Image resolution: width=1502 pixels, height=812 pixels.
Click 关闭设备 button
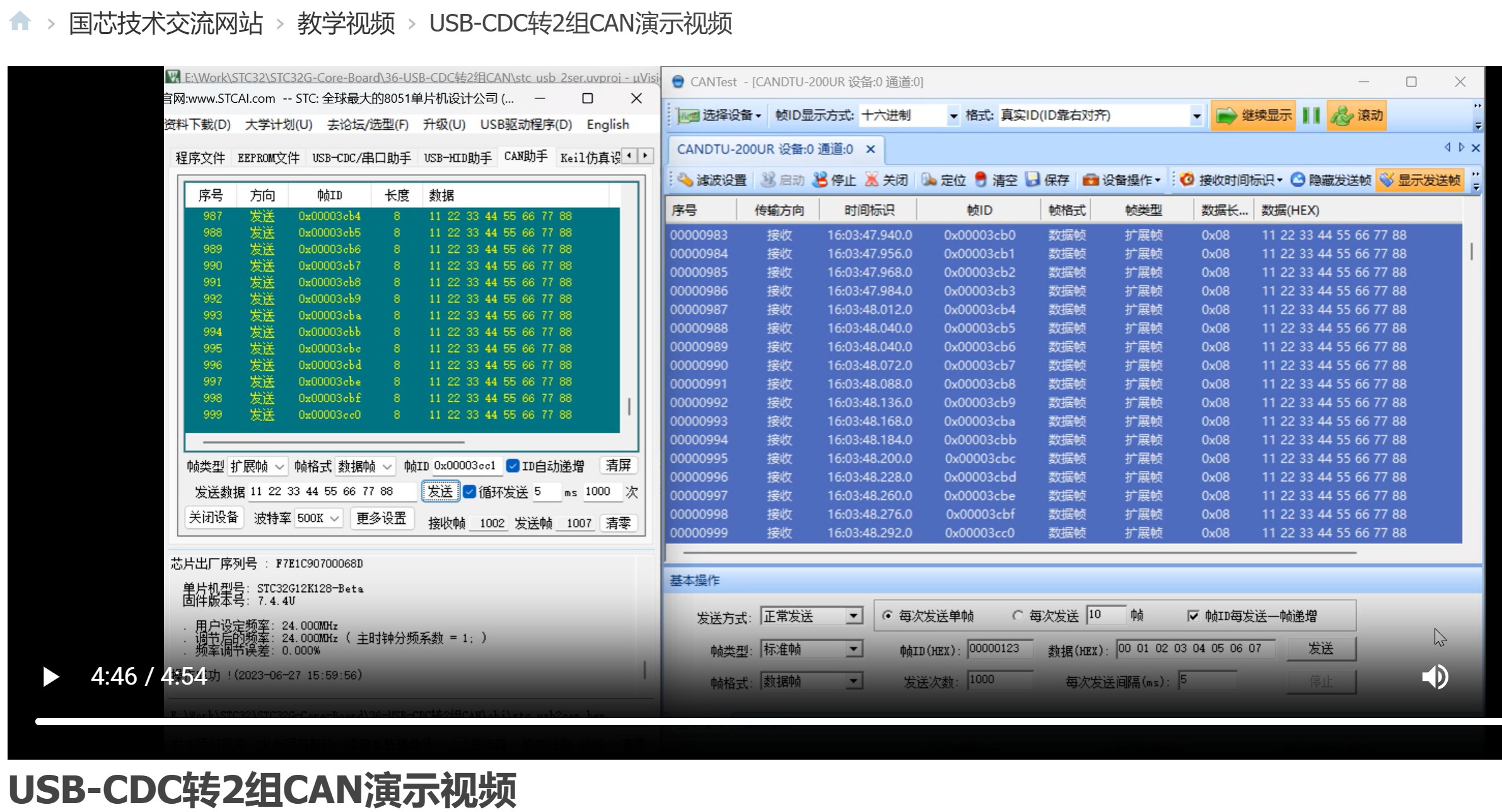(213, 518)
